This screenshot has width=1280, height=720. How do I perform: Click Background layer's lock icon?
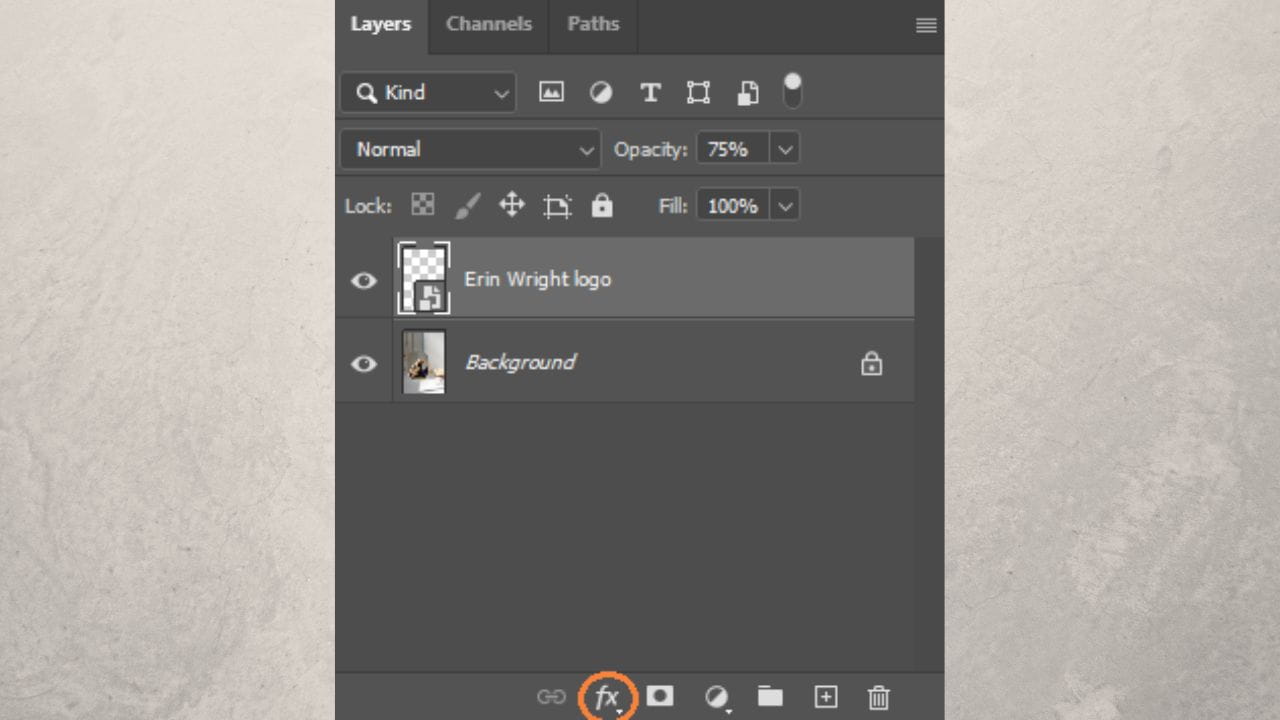click(x=872, y=363)
